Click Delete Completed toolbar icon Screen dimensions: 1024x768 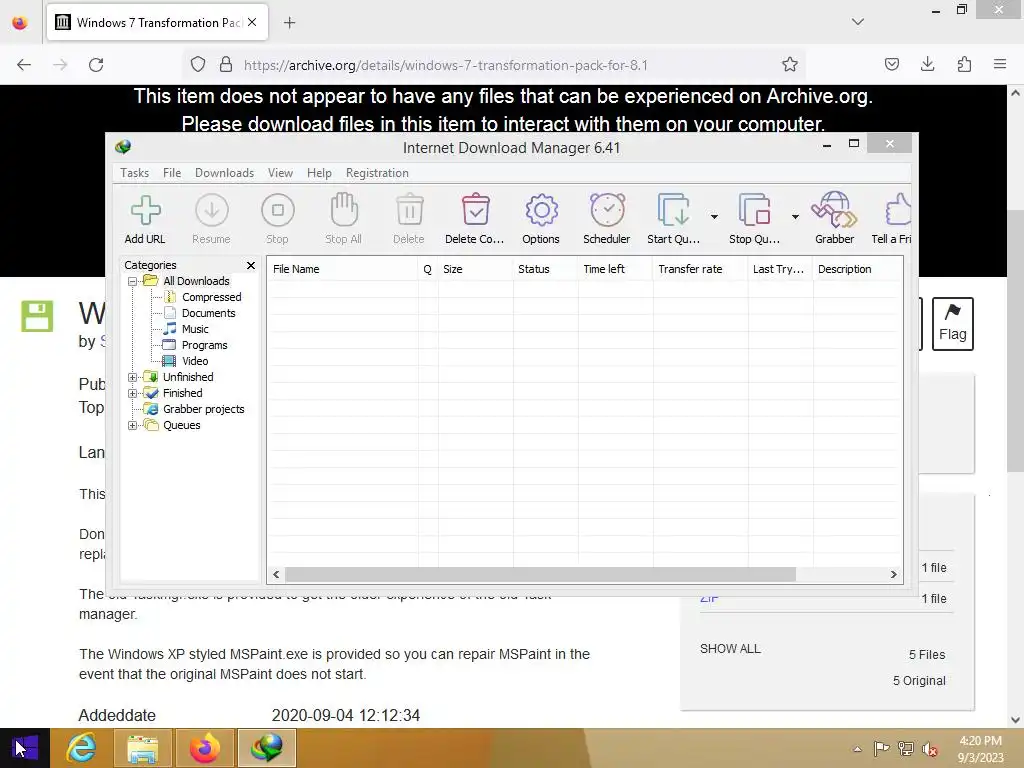(x=475, y=219)
